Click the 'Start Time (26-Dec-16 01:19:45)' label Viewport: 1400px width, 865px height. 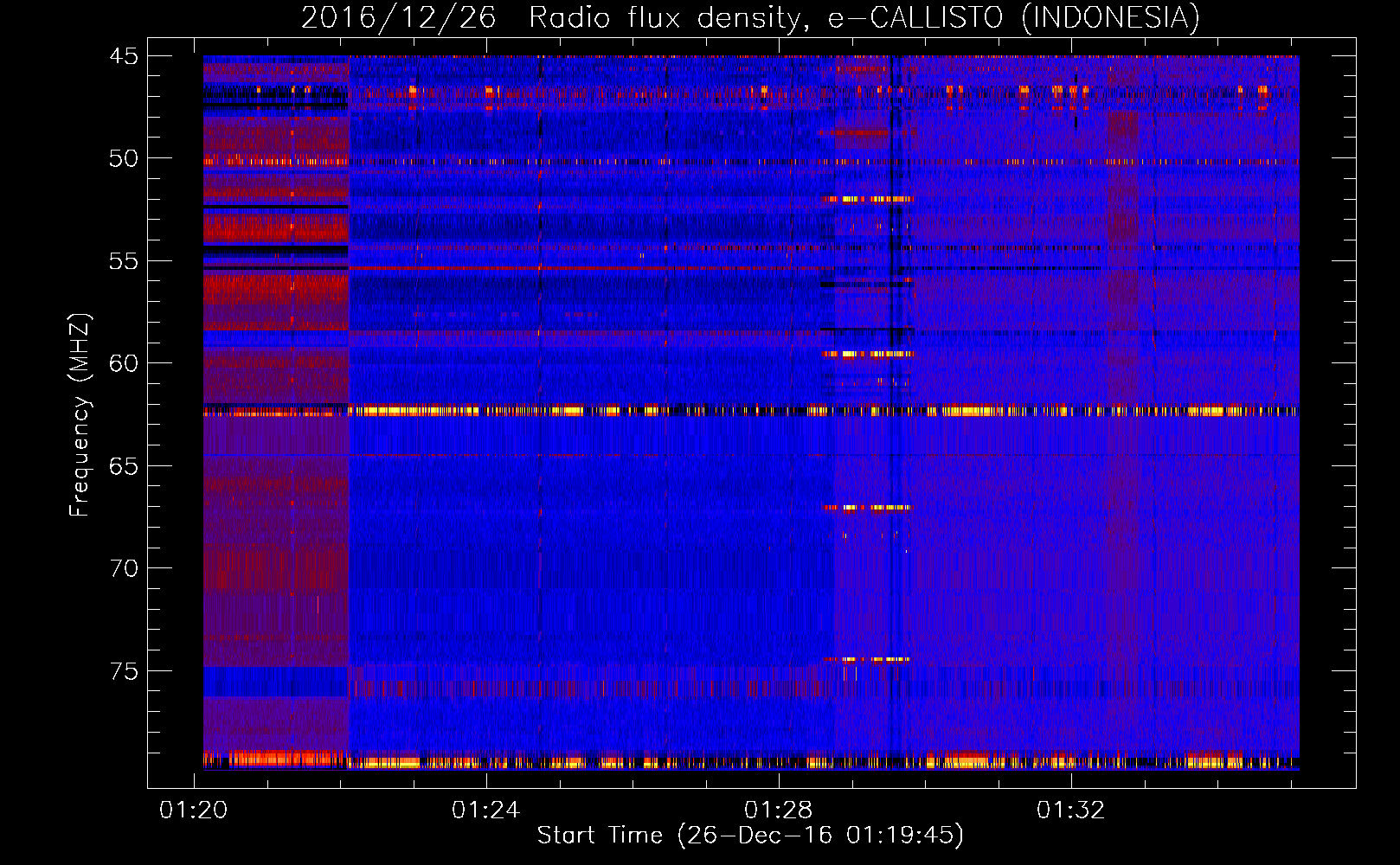pos(750,836)
